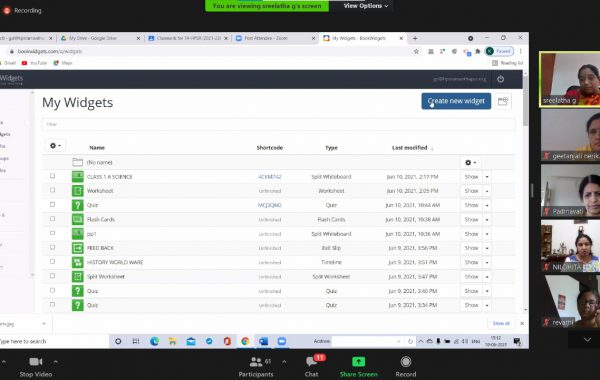
Task: Expand the arrow next to Show for Split Worksheet
Action: (487, 277)
